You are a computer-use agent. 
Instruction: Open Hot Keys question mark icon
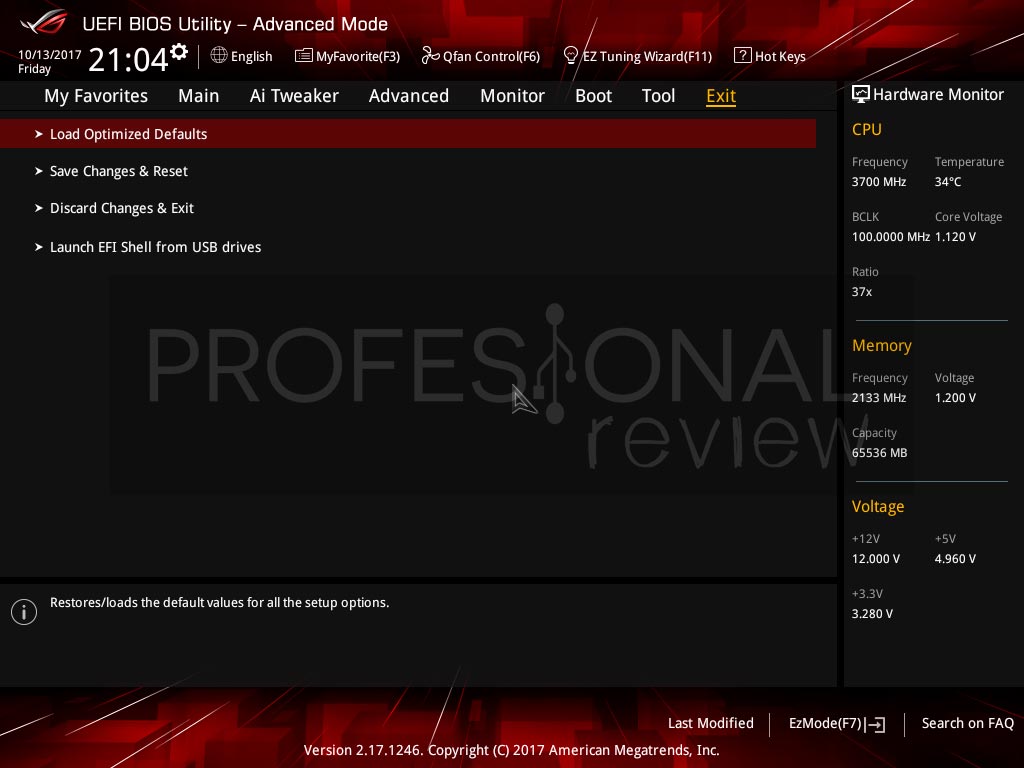743,56
